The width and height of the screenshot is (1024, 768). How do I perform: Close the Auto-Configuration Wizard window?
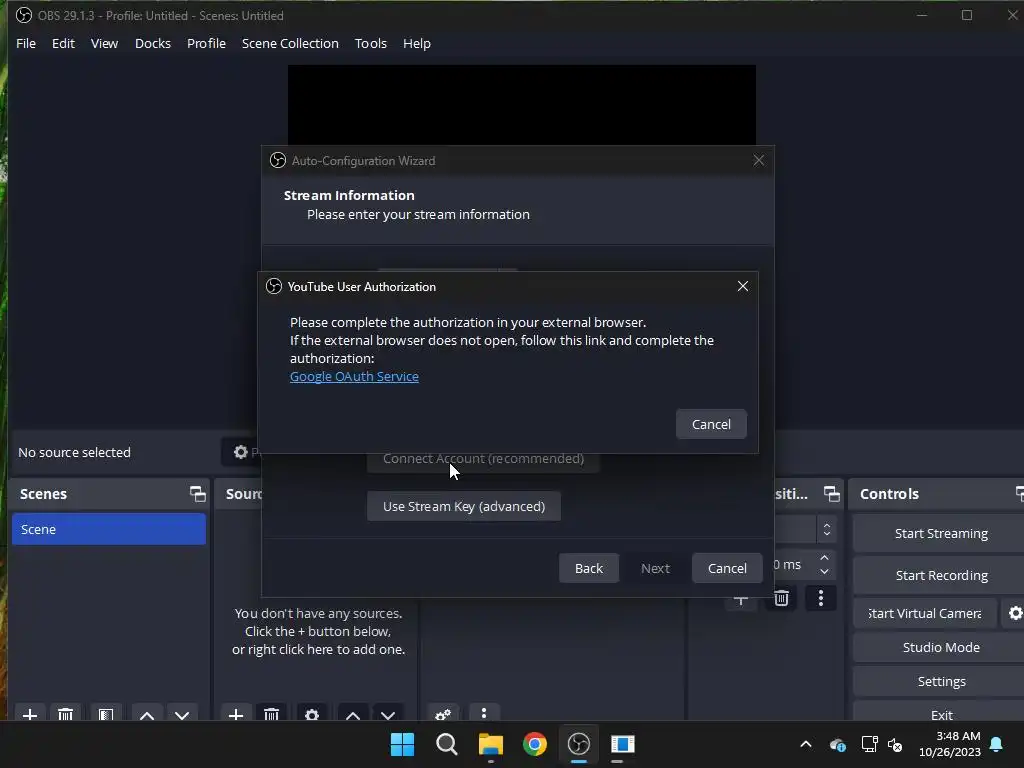758,160
